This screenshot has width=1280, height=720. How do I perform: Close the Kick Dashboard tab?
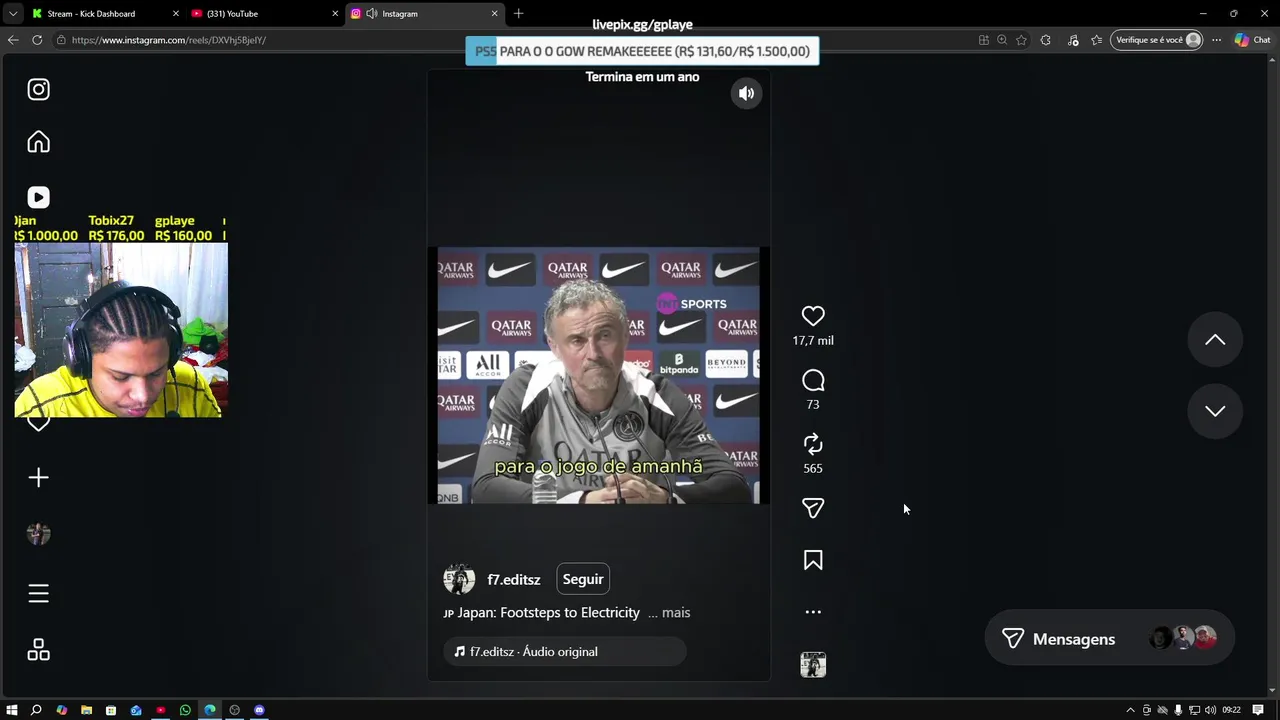tap(176, 14)
